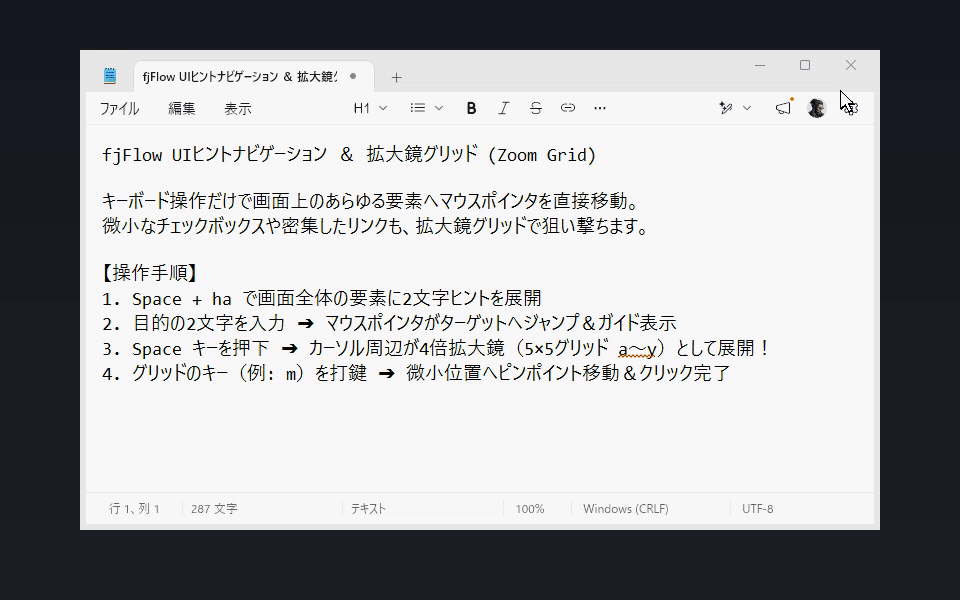Click the 行 1, 列 1 status entry
Viewport: 960px width, 600px height.
tap(134, 509)
